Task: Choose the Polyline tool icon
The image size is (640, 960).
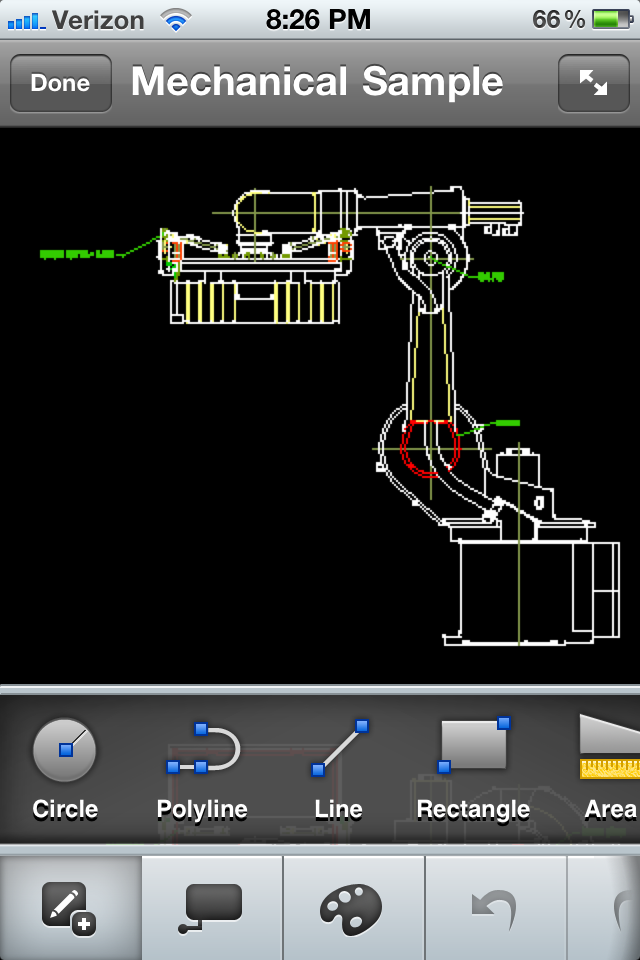Action: click(203, 749)
